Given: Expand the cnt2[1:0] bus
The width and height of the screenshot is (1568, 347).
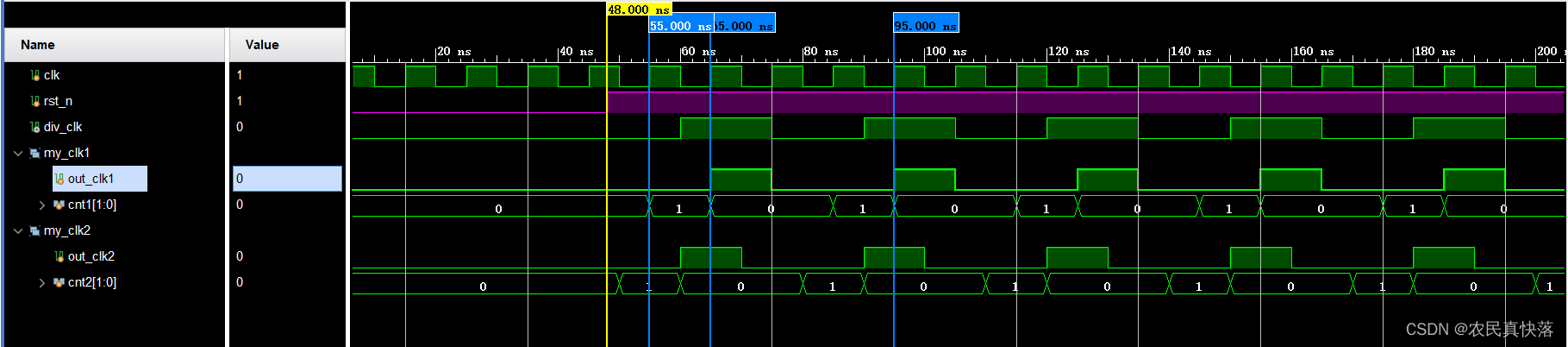Looking at the screenshot, I should coord(42,283).
